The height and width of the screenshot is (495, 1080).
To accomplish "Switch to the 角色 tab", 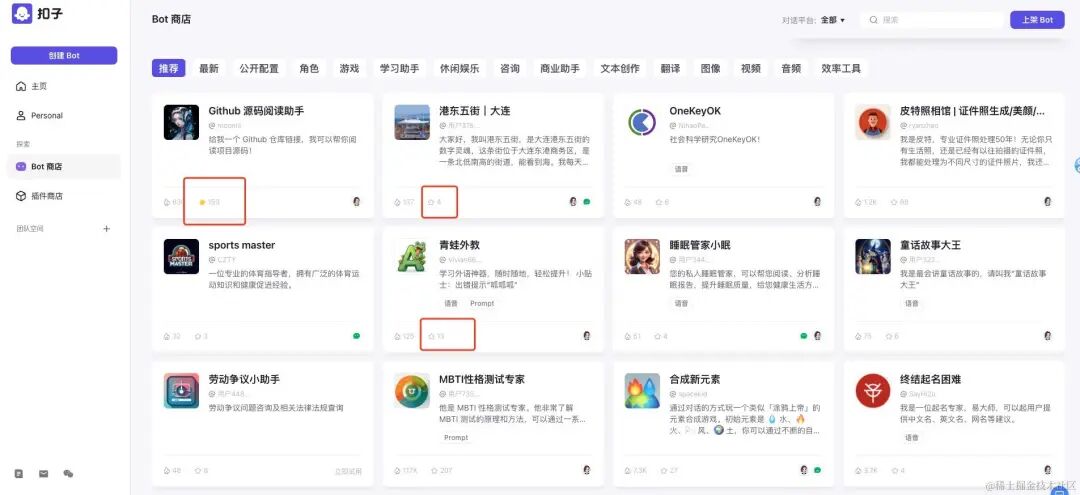I will coord(309,68).
